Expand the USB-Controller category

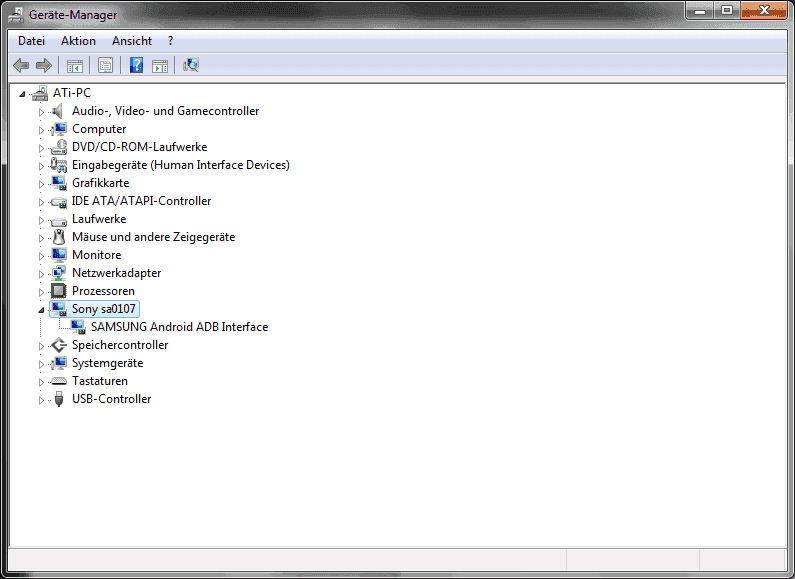(x=42, y=400)
